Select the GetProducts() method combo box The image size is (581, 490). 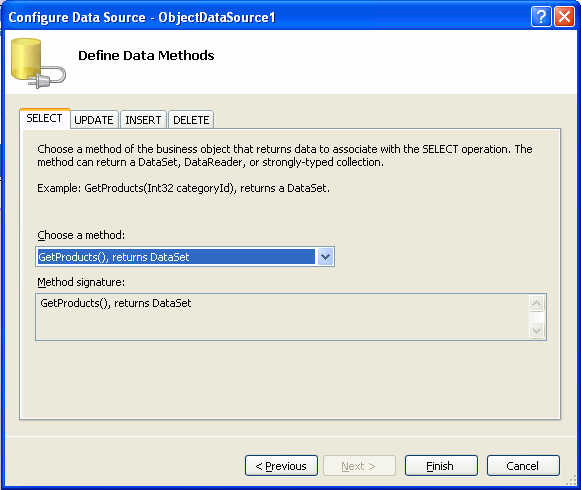(x=185, y=256)
